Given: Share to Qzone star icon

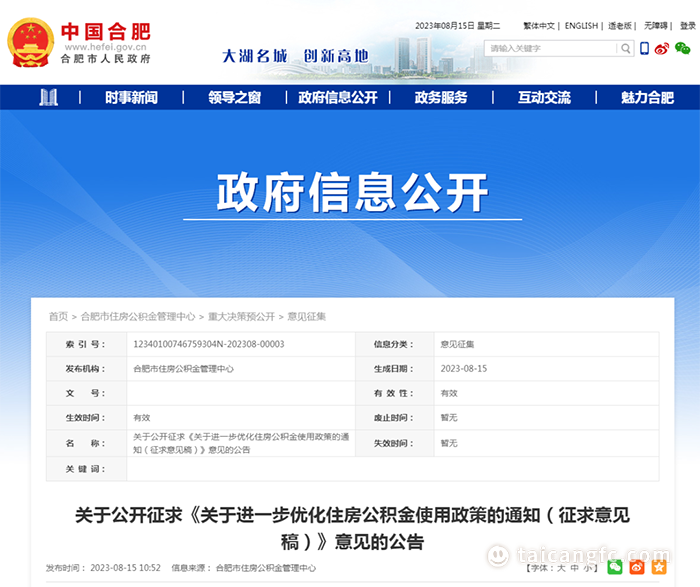Looking at the screenshot, I should pyautogui.click(x=659, y=567).
